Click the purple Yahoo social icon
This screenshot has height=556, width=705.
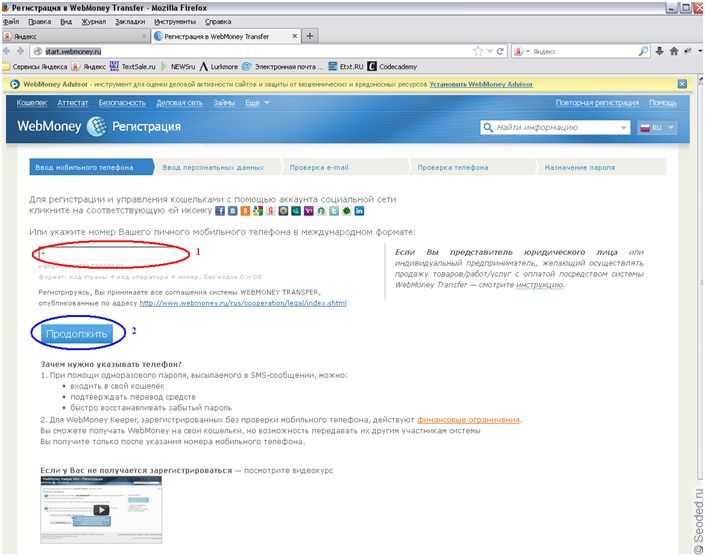tap(308, 211)
